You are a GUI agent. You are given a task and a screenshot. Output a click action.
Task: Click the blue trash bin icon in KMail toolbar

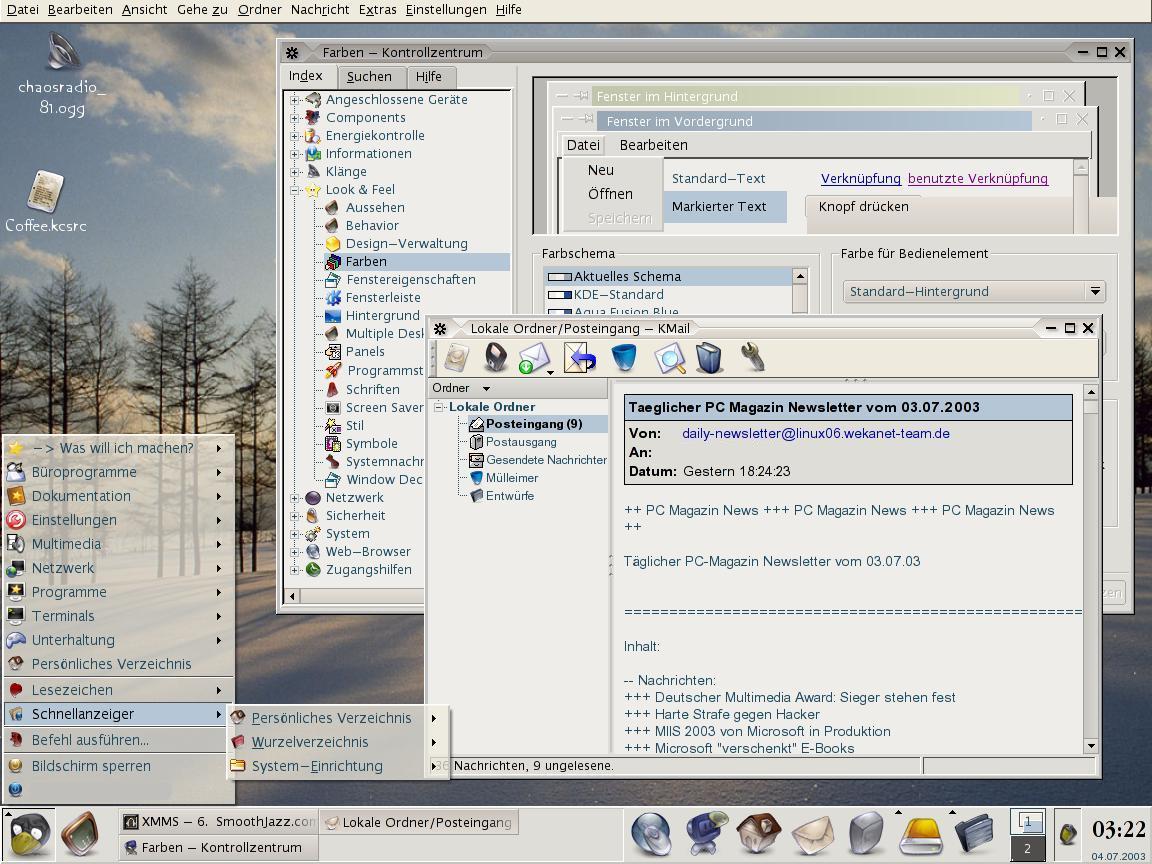[624, 359]
